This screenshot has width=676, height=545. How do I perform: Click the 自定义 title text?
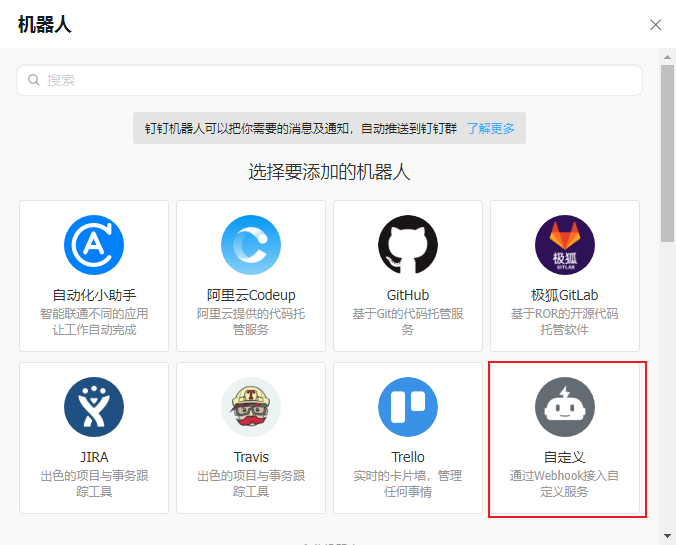tap(565, 457)
